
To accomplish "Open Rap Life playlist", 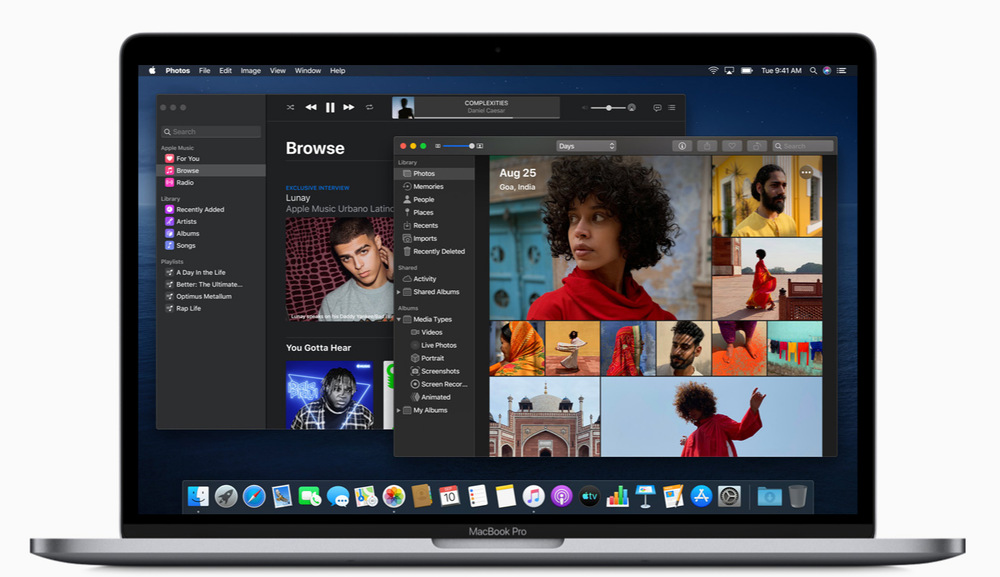I will click(x=211, y=309).
